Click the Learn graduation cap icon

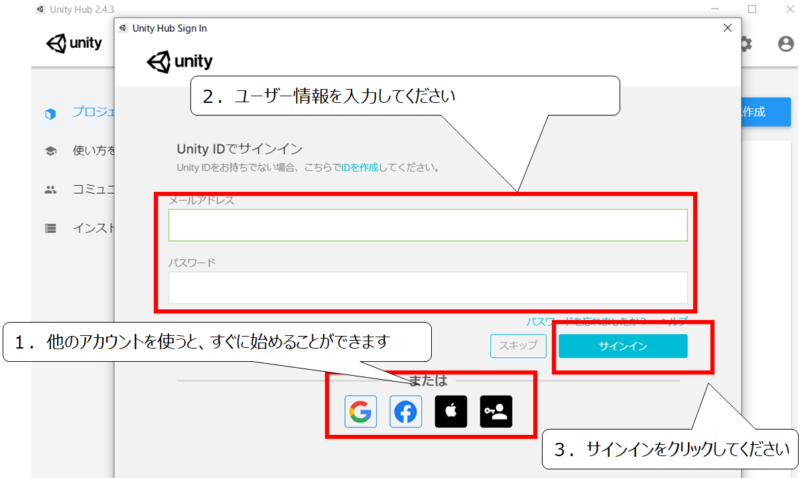[x=50, y=151]
